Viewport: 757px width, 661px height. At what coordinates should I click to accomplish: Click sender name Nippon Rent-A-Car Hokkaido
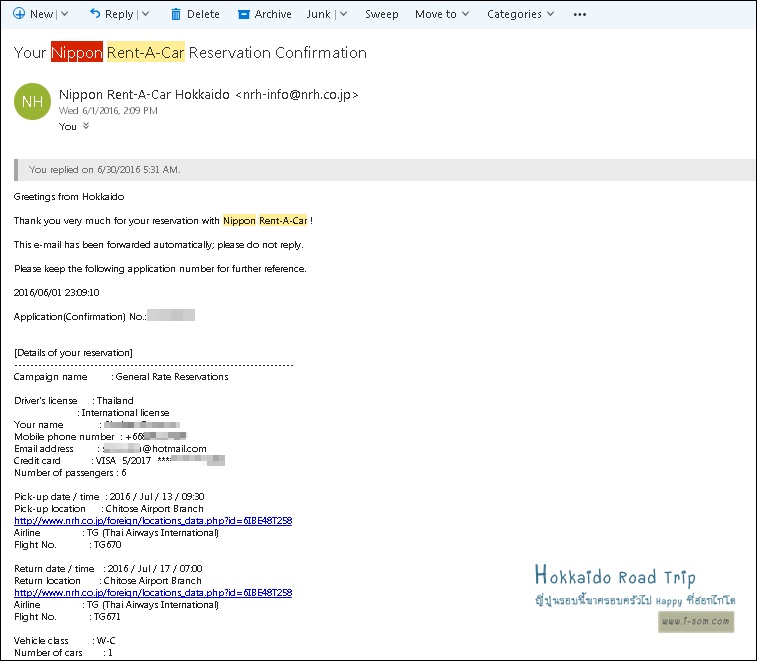pos(144,94)
